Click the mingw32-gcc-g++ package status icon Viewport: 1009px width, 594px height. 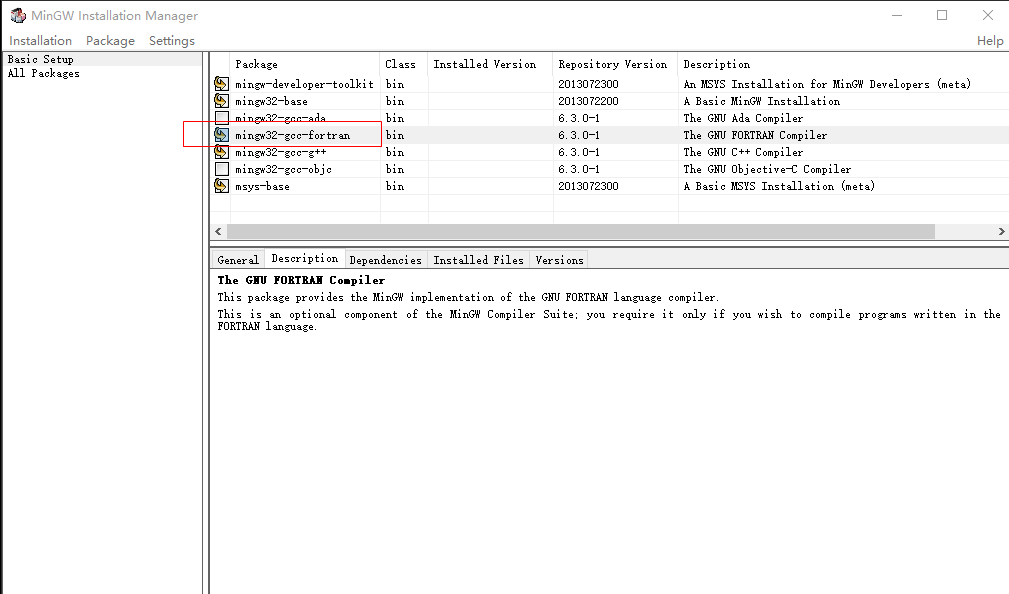click(221, 152)
